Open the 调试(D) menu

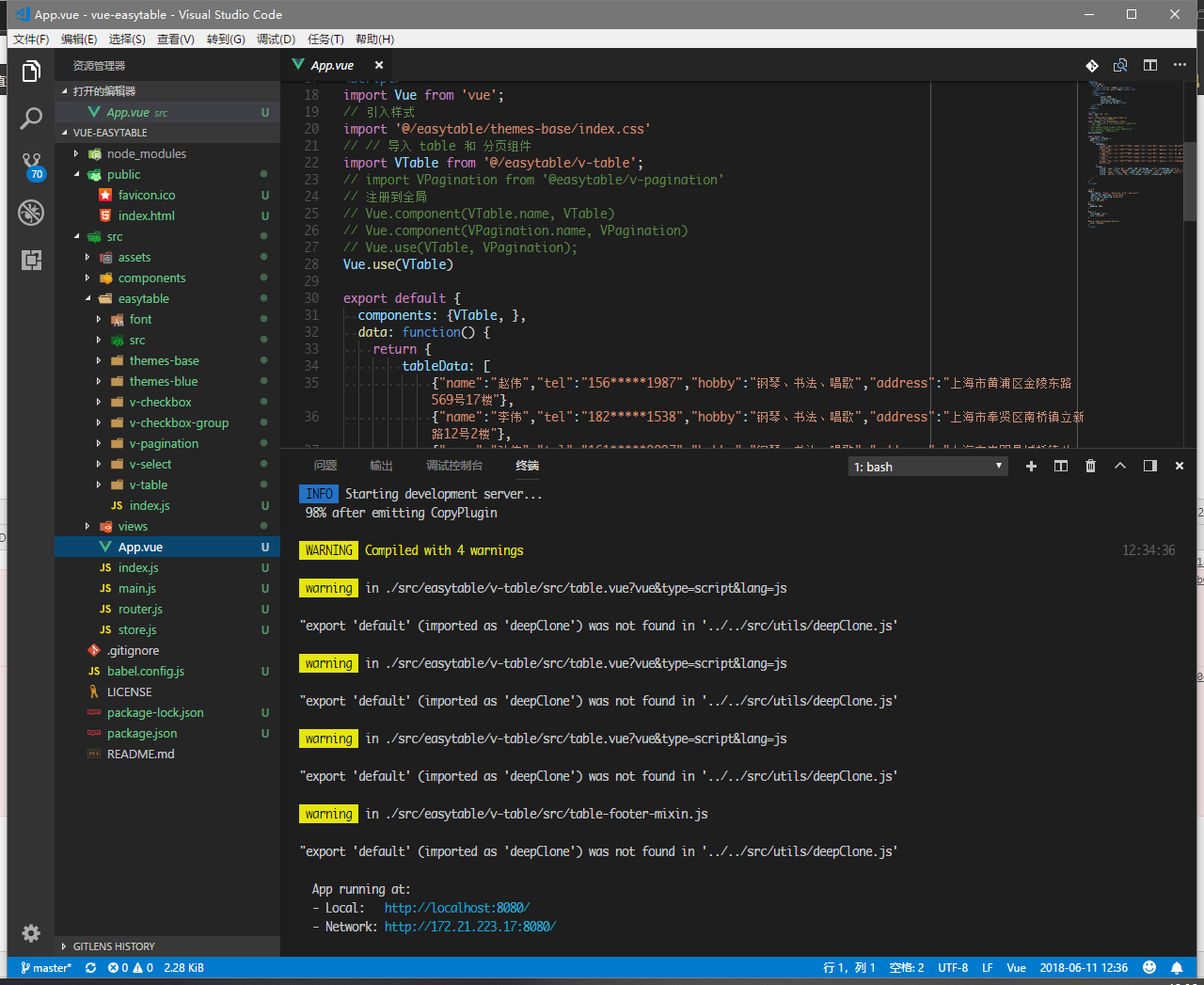[x=276, y=39]
